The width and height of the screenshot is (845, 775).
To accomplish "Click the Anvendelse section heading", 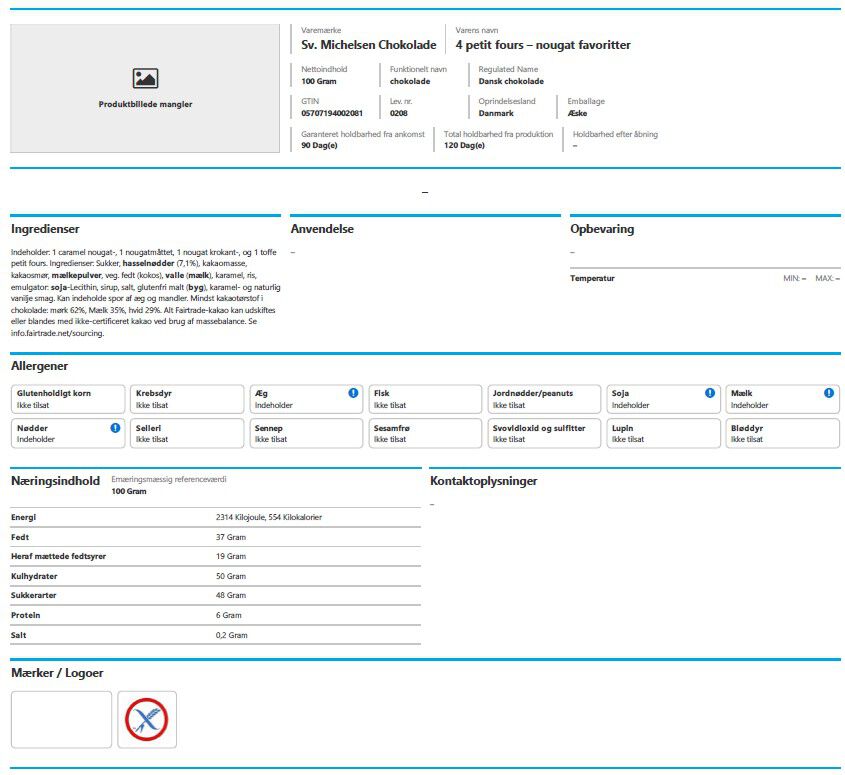I will [x=322, y=229].
